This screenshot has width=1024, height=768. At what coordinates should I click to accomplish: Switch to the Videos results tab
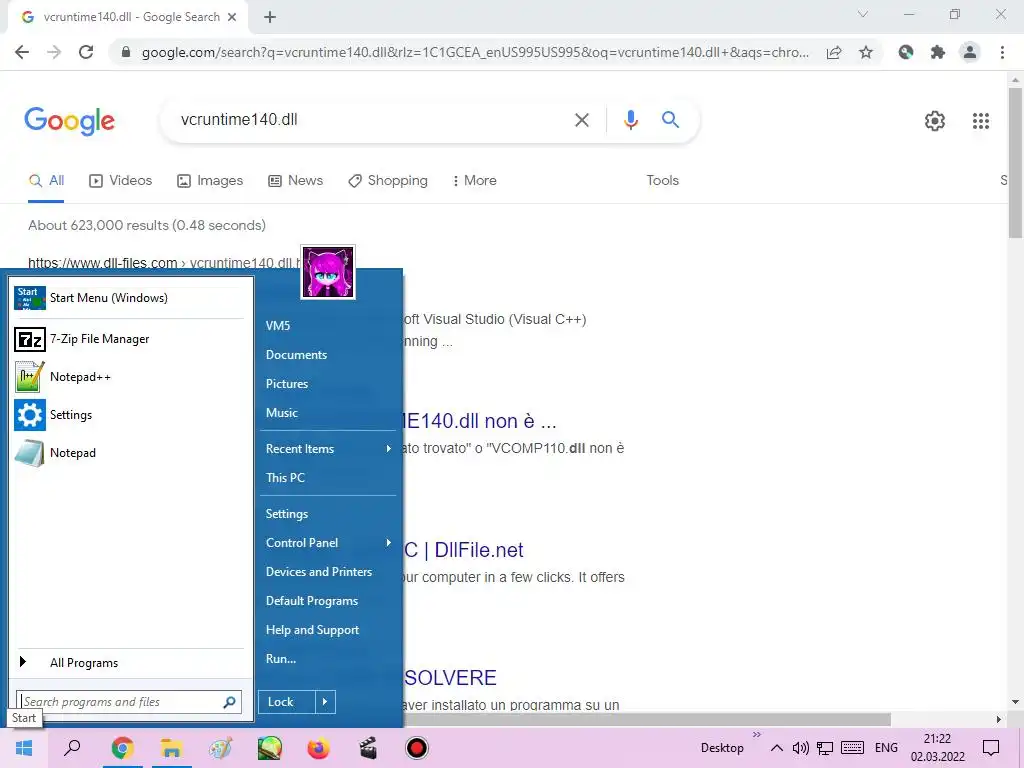click(x=121, y=181)
